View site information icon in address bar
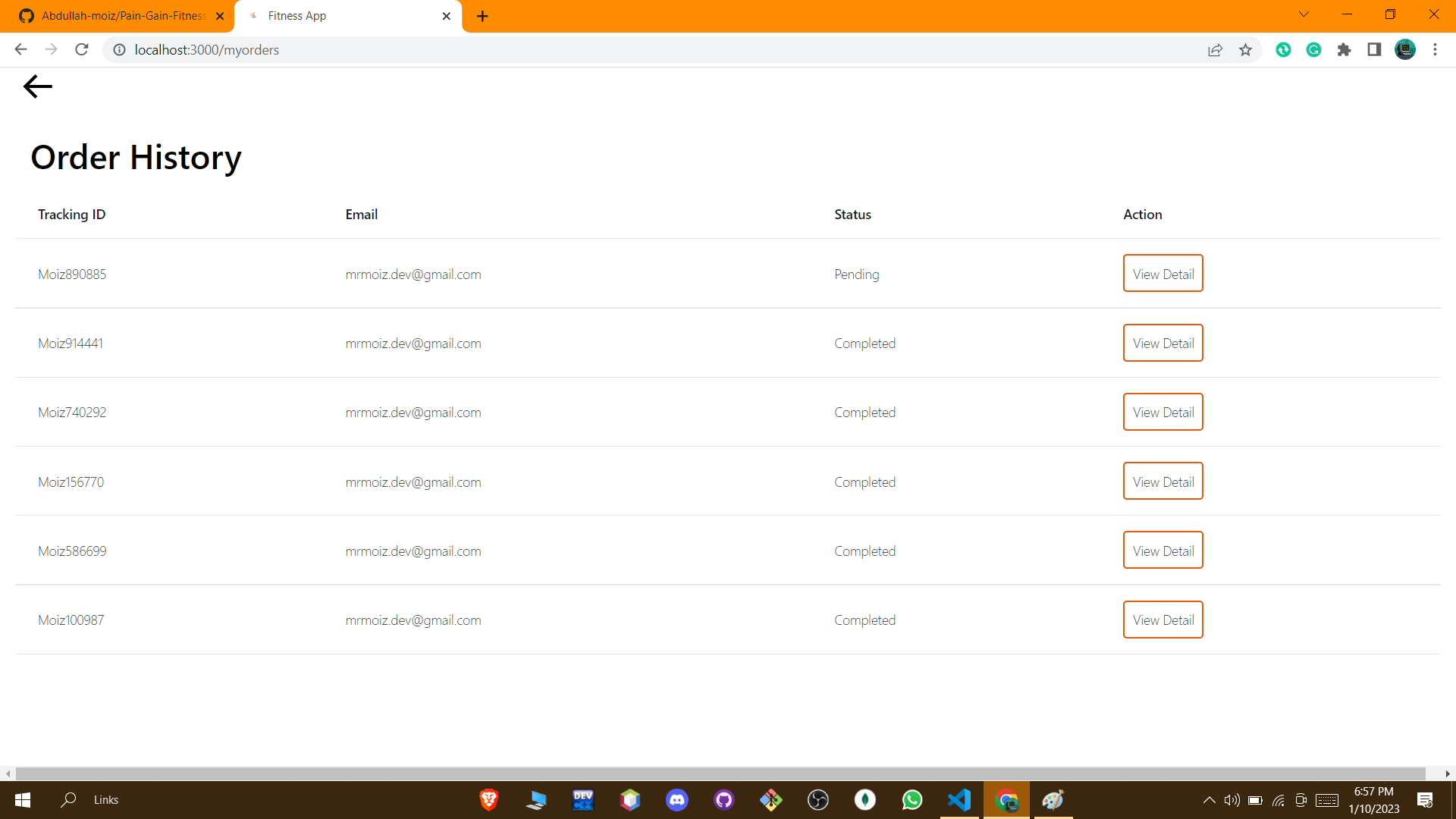 click(x=119, y=49)
